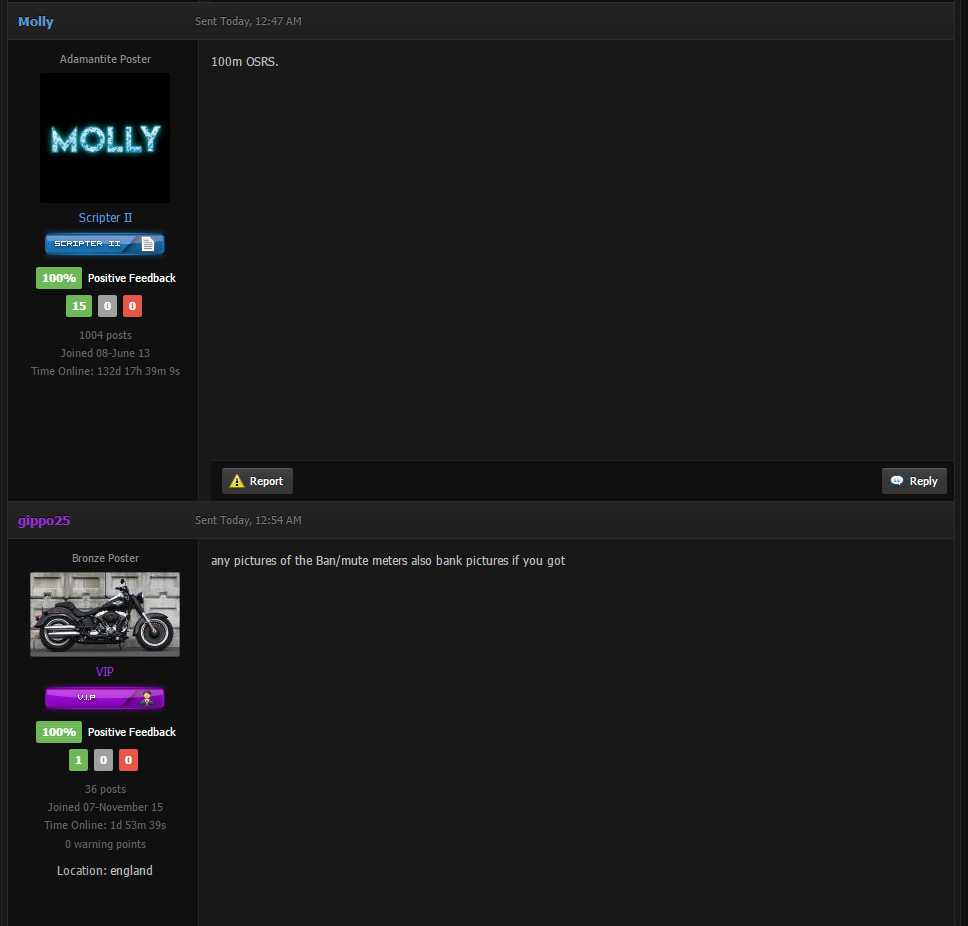
Task: Click the warning triangle icon in Report
Action: [237, 481]
